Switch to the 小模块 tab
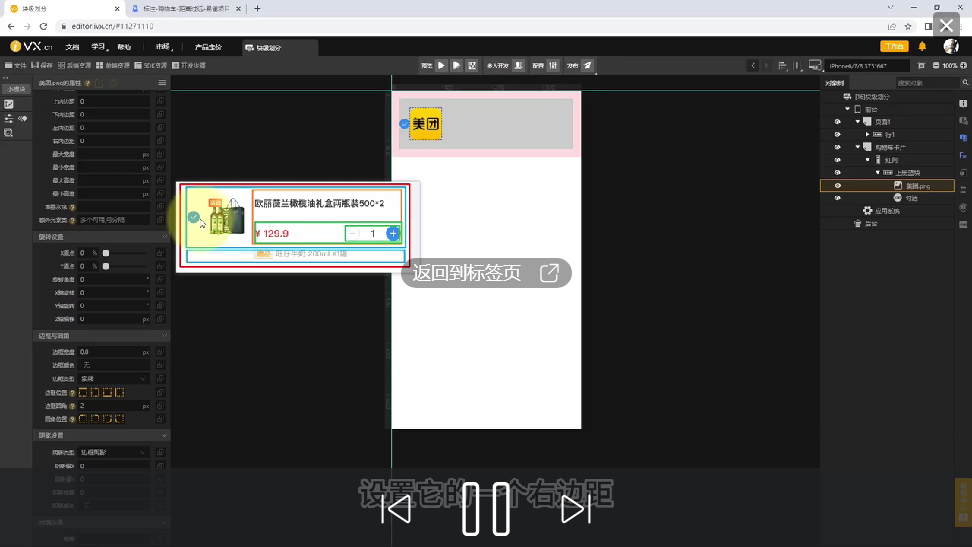Image resolution: width=972 pixels, height=547 pixels. point(16,89)
